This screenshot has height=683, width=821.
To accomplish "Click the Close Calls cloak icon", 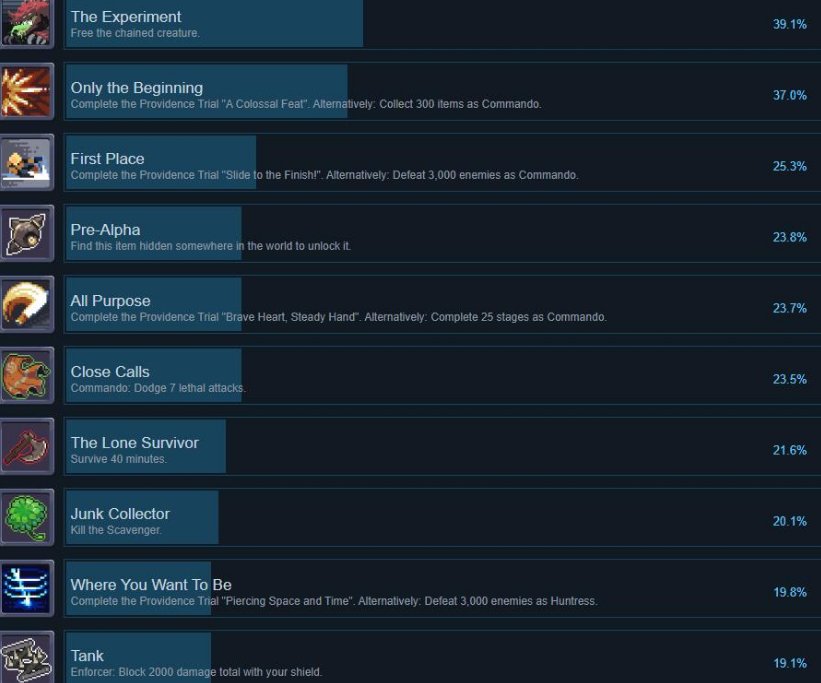I will [x=27, y=376].
